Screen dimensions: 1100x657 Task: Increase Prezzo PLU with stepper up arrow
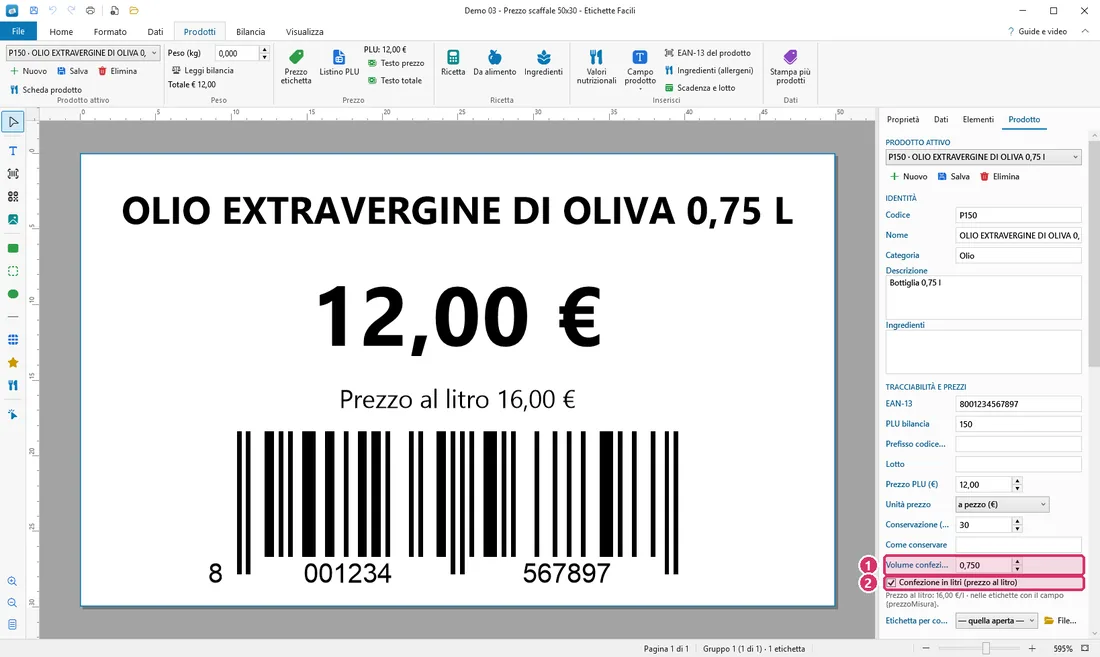coord(1017,481)
